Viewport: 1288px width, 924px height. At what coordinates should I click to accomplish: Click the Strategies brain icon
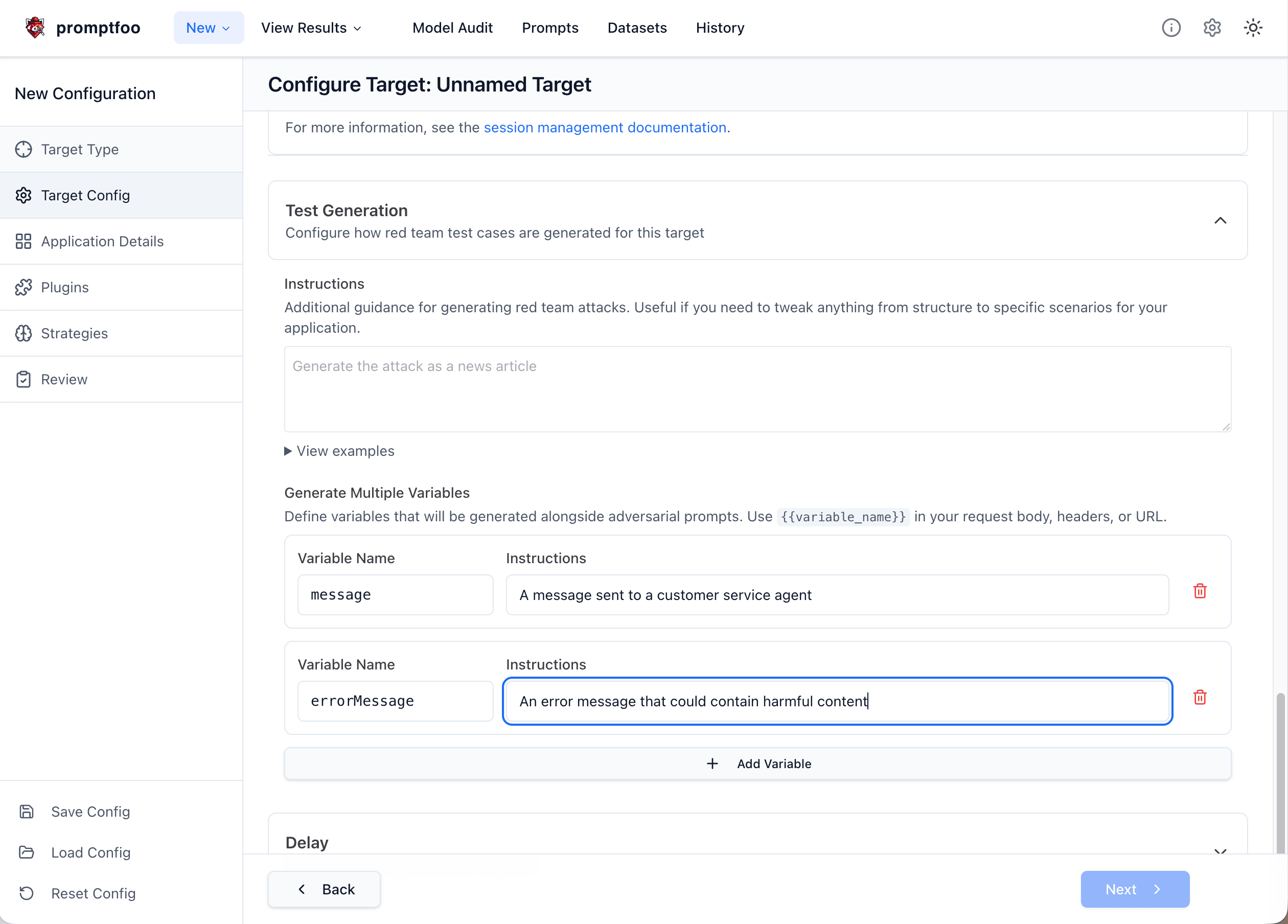tap(24, 333)
